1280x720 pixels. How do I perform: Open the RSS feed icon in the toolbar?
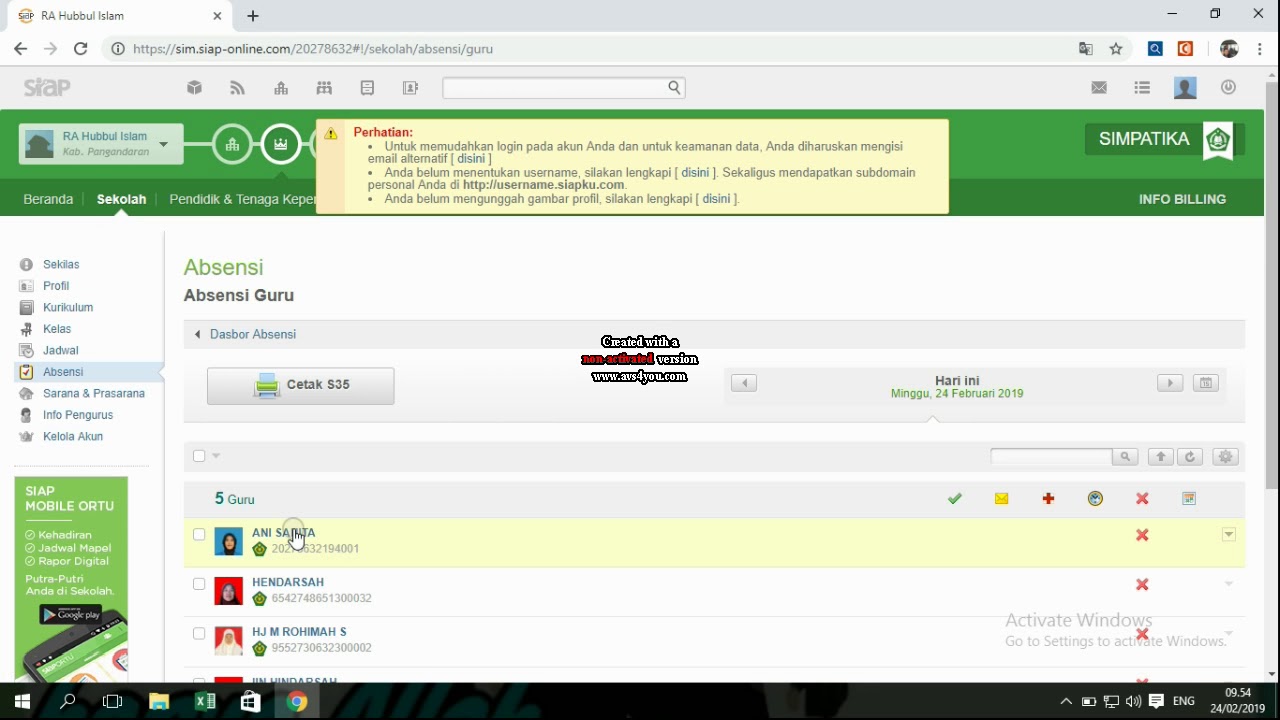pyautogui.click(x=237, y=88)
